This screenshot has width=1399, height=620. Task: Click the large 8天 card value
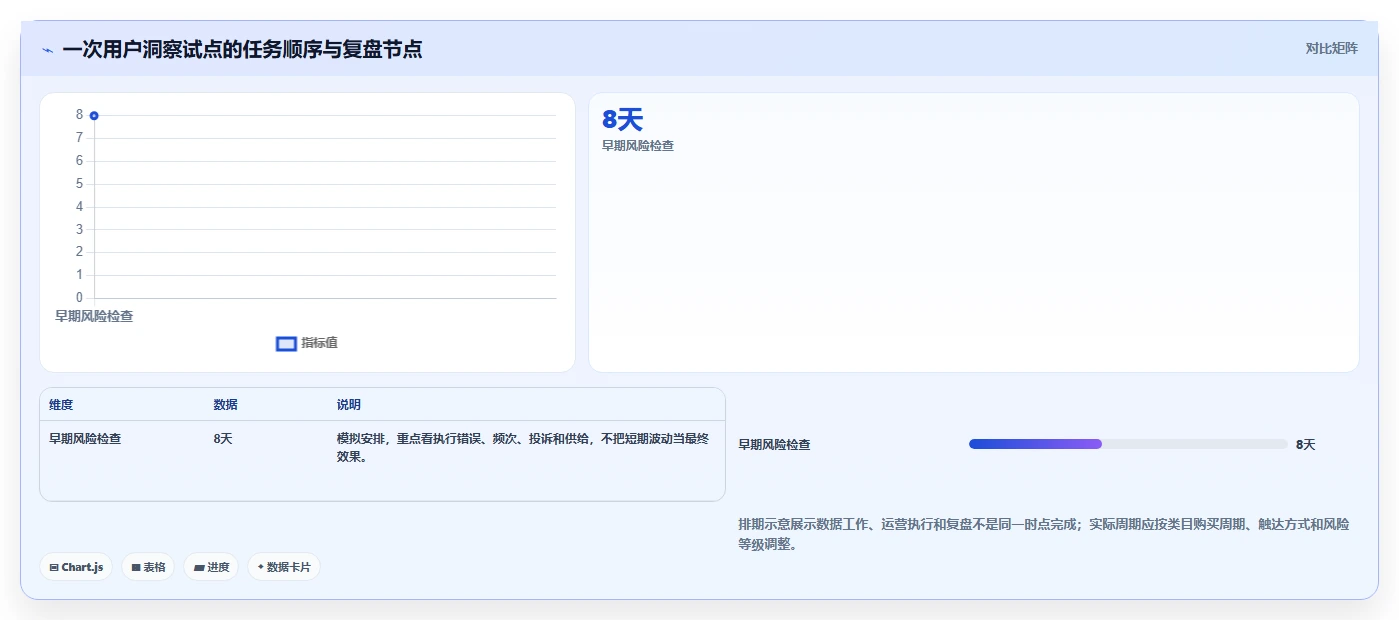tap(622, 120)
